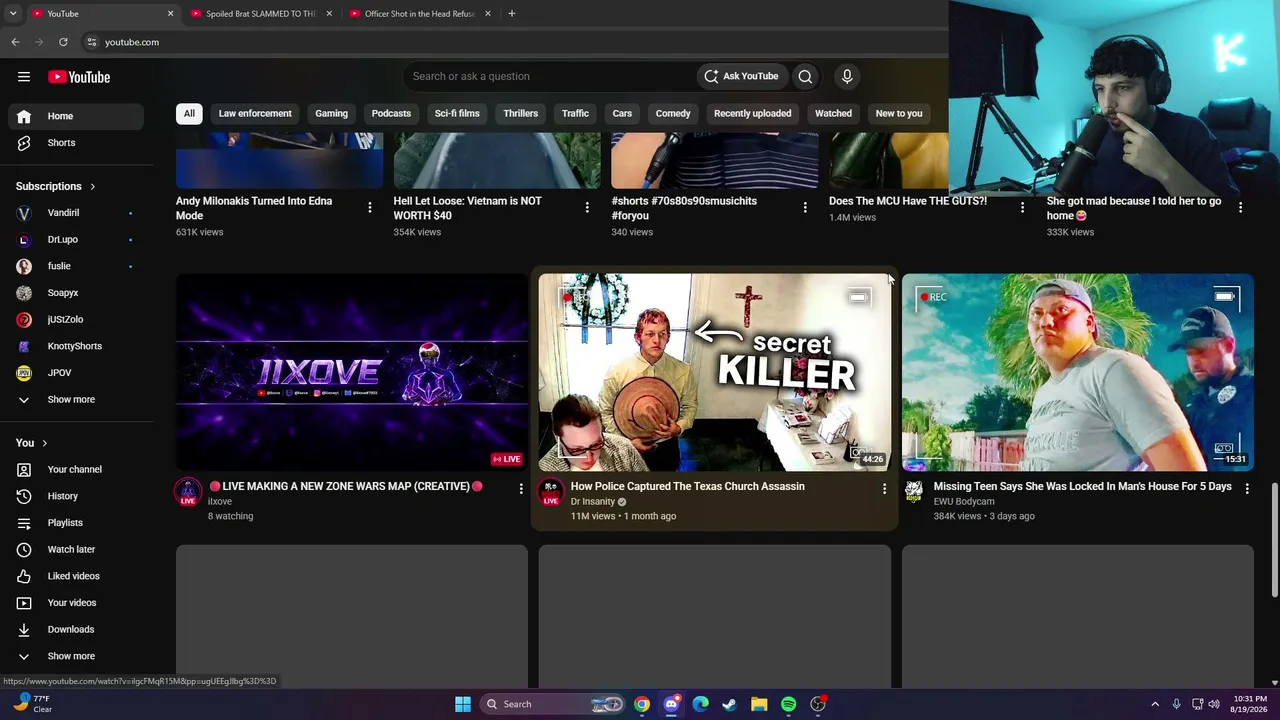This screenshot has height=720, width=1280.
Task: Open Playlists in the sidebar
Action: tap(76, 523)
